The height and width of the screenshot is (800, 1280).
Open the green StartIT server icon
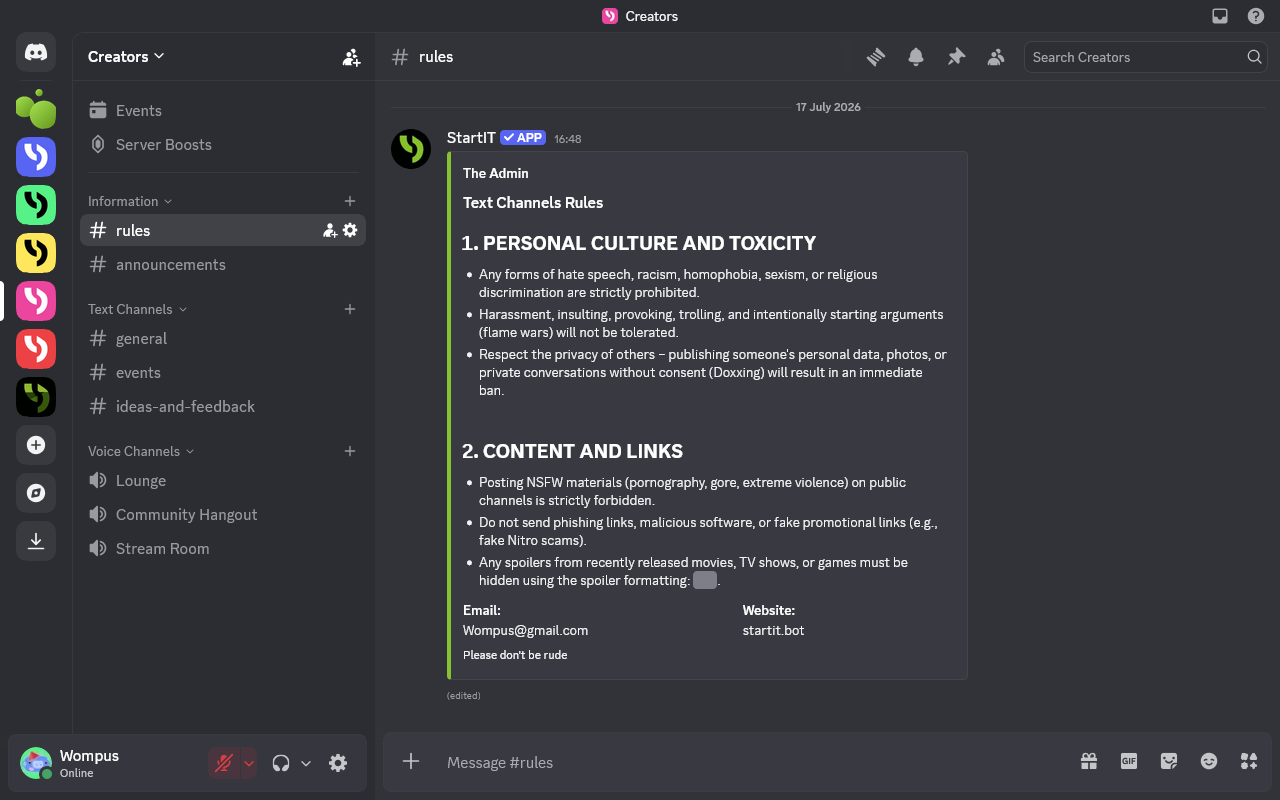pos(36,205)
